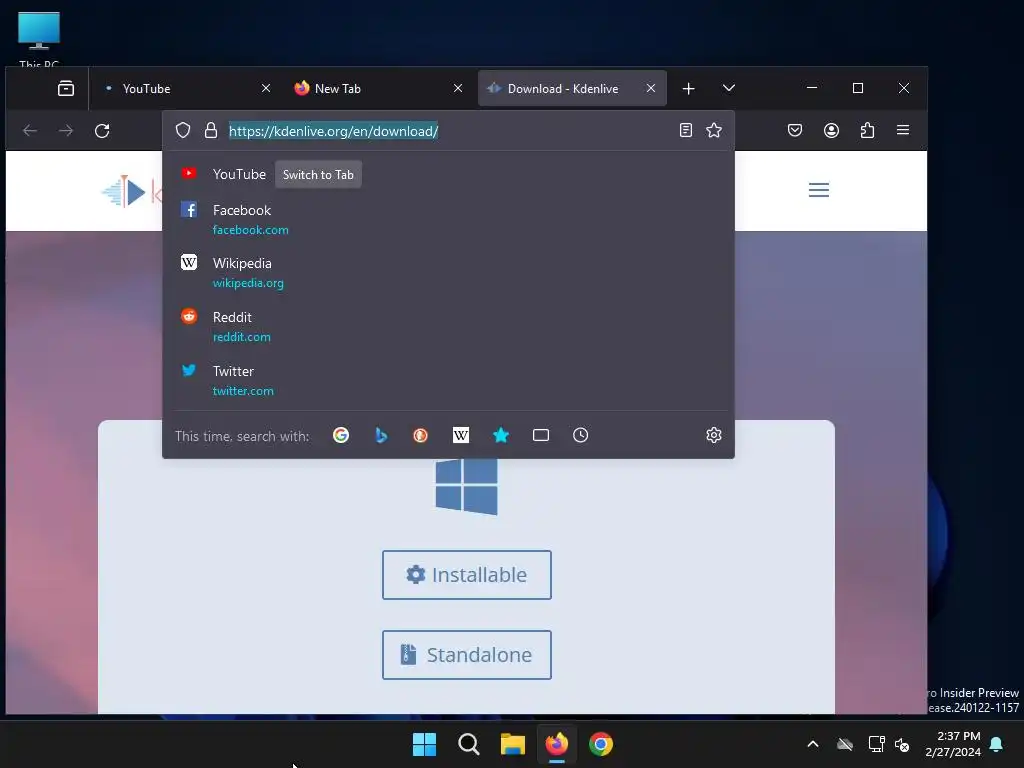The width and height of the screenshot is (1024, 768).
Task: Search this time with DuckDuckGo
Action: click(x=421, y=435)
